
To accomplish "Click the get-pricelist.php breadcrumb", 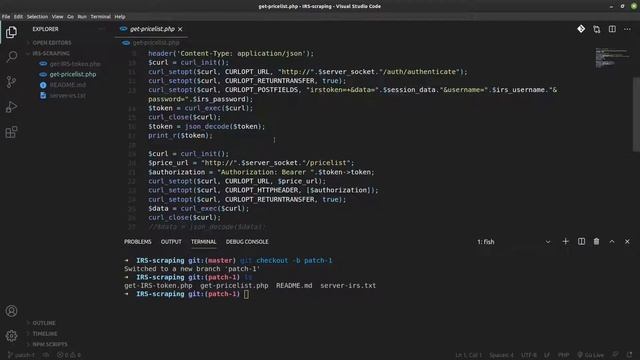I will (x=156, y=43).
